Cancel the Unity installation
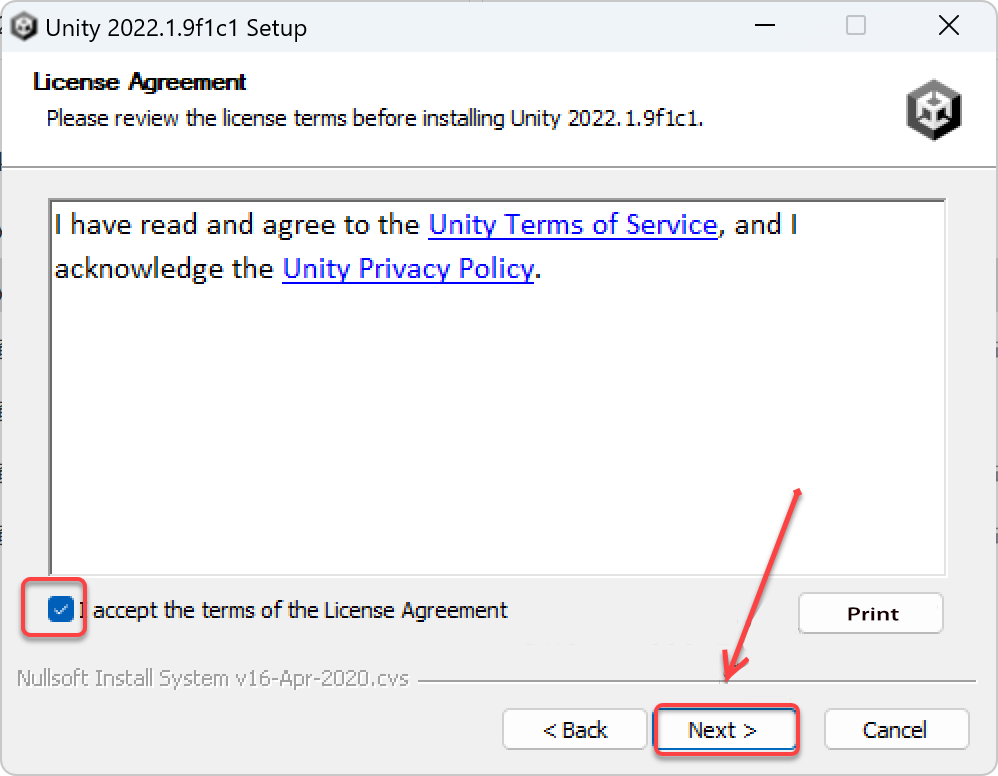Screen dimensions: 998x776 tap(896, 729)
